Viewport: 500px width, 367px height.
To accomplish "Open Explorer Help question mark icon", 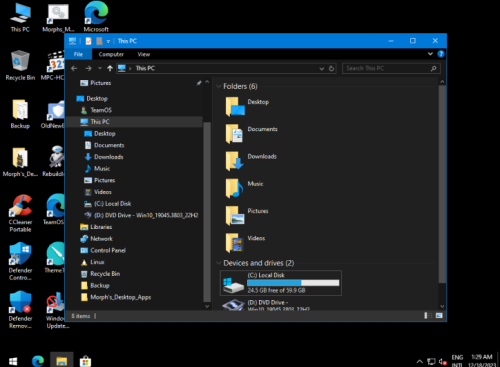I will pos(441,54).
